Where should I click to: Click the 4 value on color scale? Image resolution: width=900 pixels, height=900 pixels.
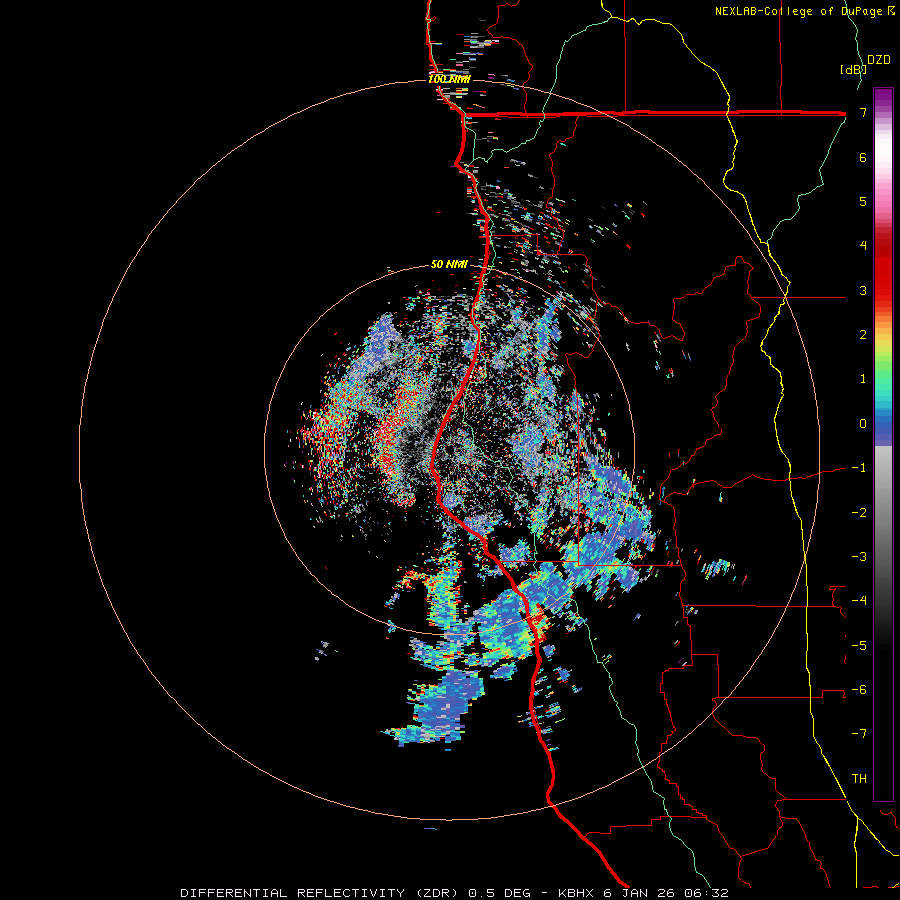click(x=863, y=246)
